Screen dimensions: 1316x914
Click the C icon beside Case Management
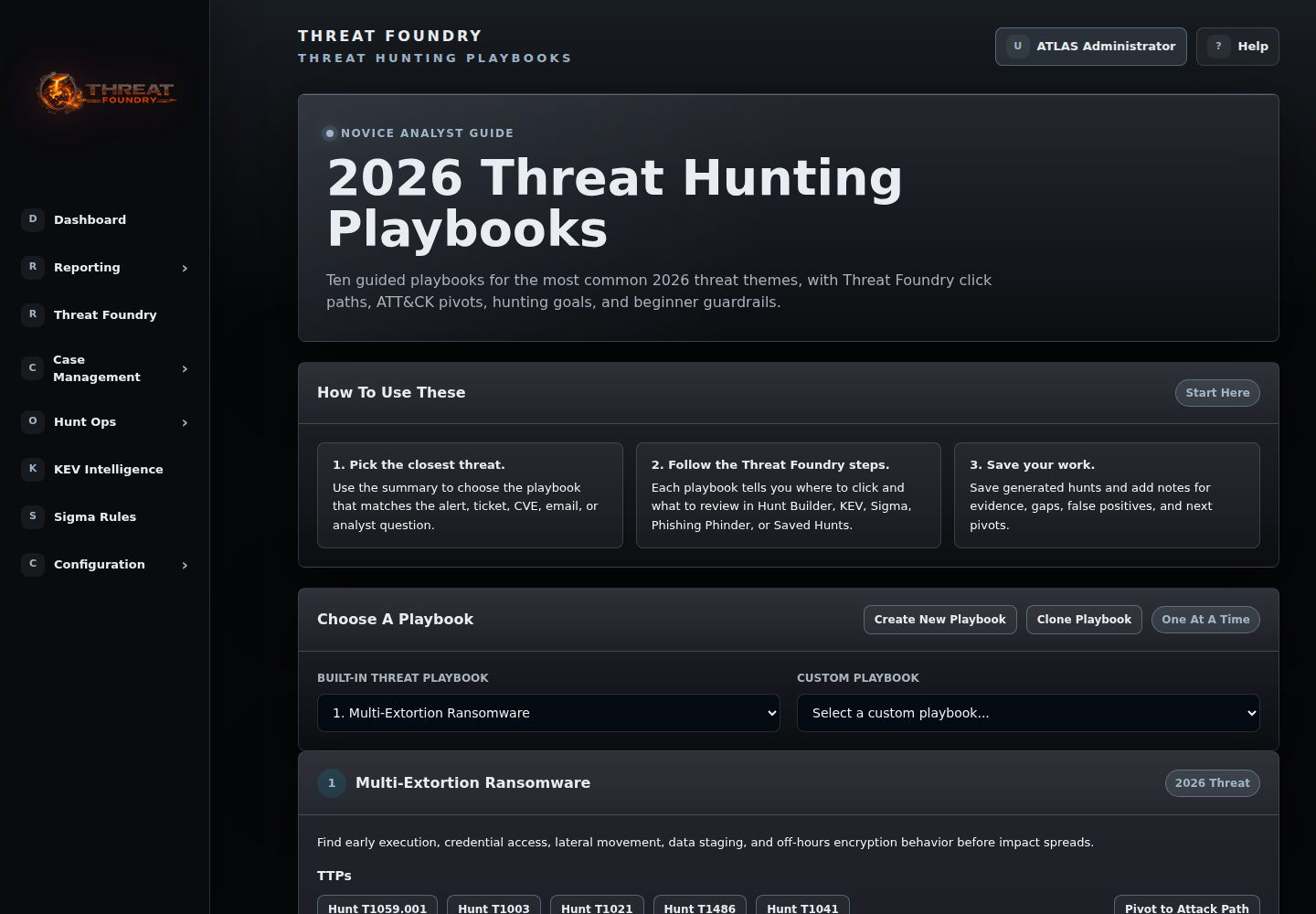(x=33, y=368)
